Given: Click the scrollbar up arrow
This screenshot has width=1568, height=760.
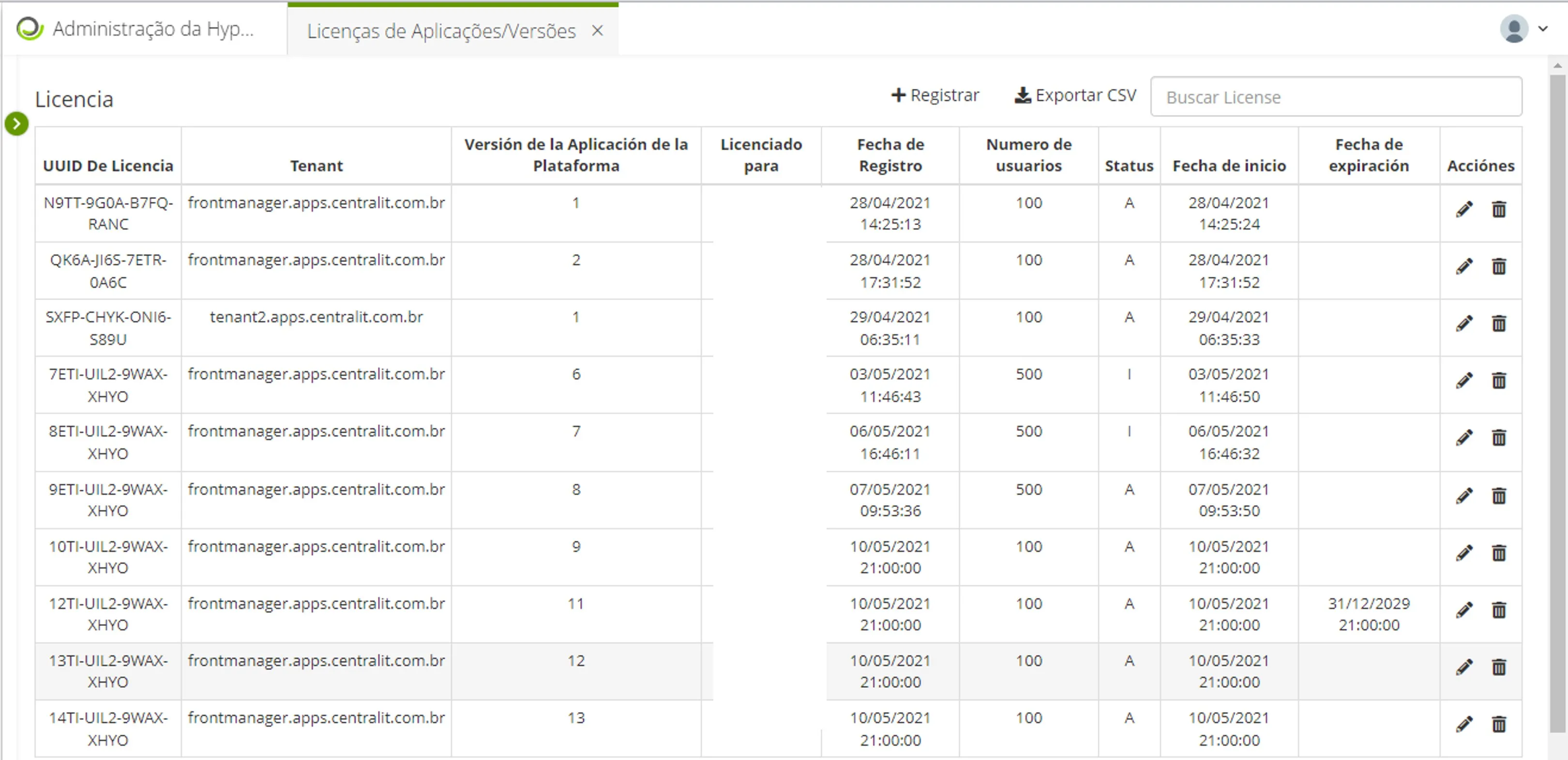Looking at the screenshot, I should point(1557,65).
